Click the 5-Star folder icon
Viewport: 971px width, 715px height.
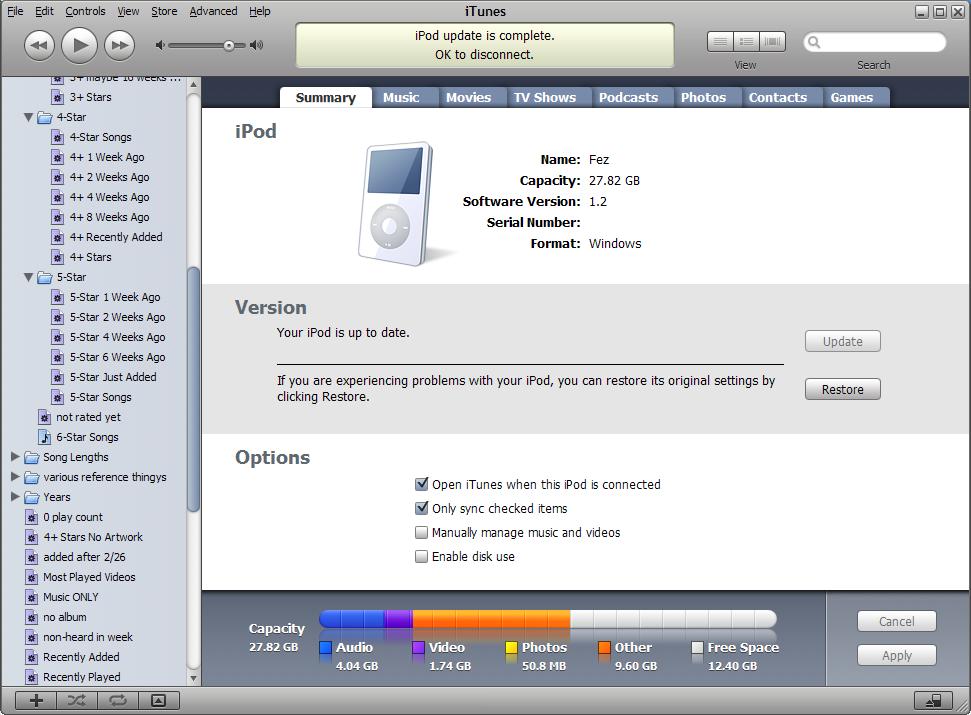(x=45, y=277)
